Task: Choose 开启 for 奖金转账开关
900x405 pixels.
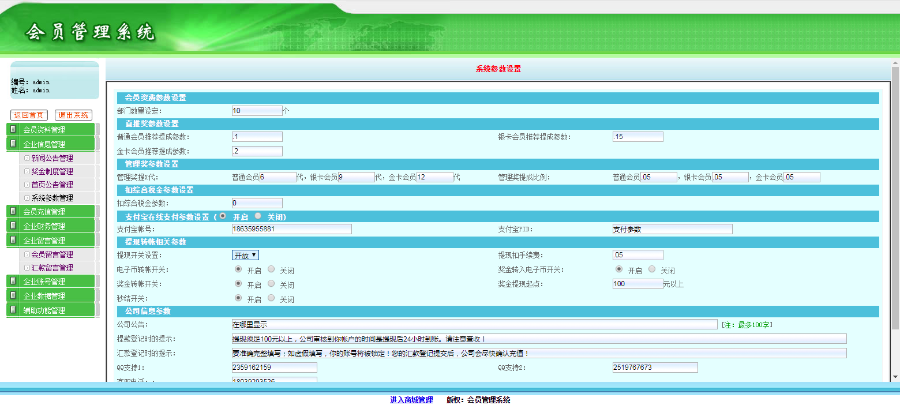Action: (238, 283)
